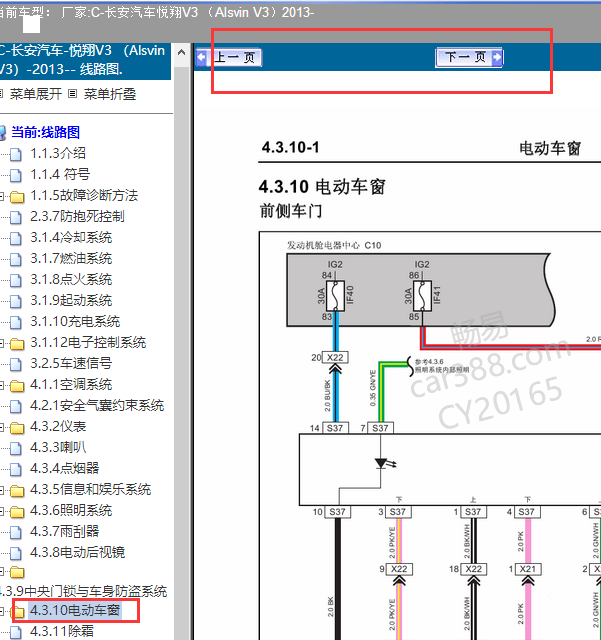Screen dimensions: 601x640
Task: Open the 4.3.3喇叭 page
Action: tap(58, 447)
